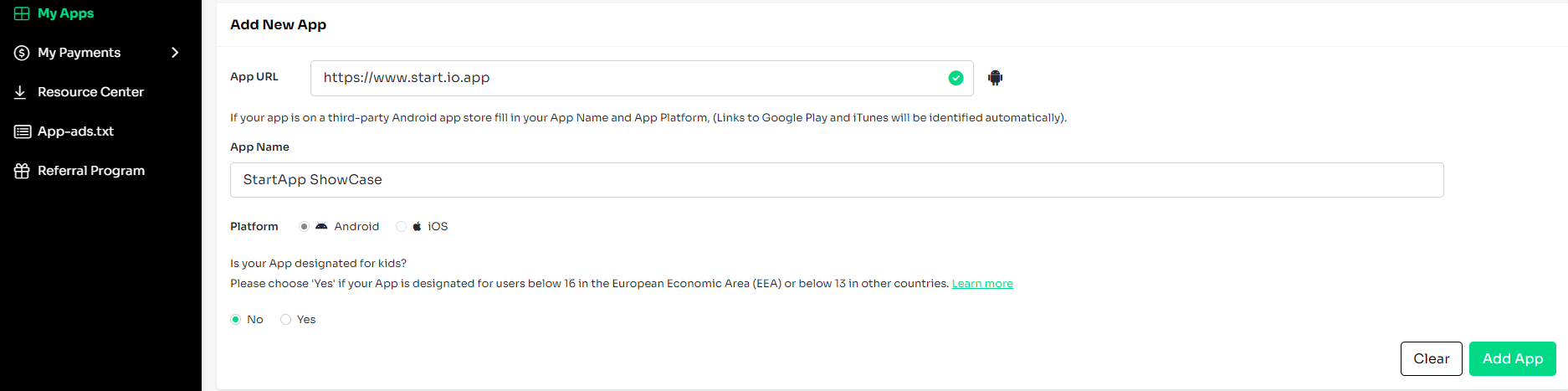Click the App-ads.txt document icon
Viewport: 1568px width, 391px height.
(x=23, y=131)
